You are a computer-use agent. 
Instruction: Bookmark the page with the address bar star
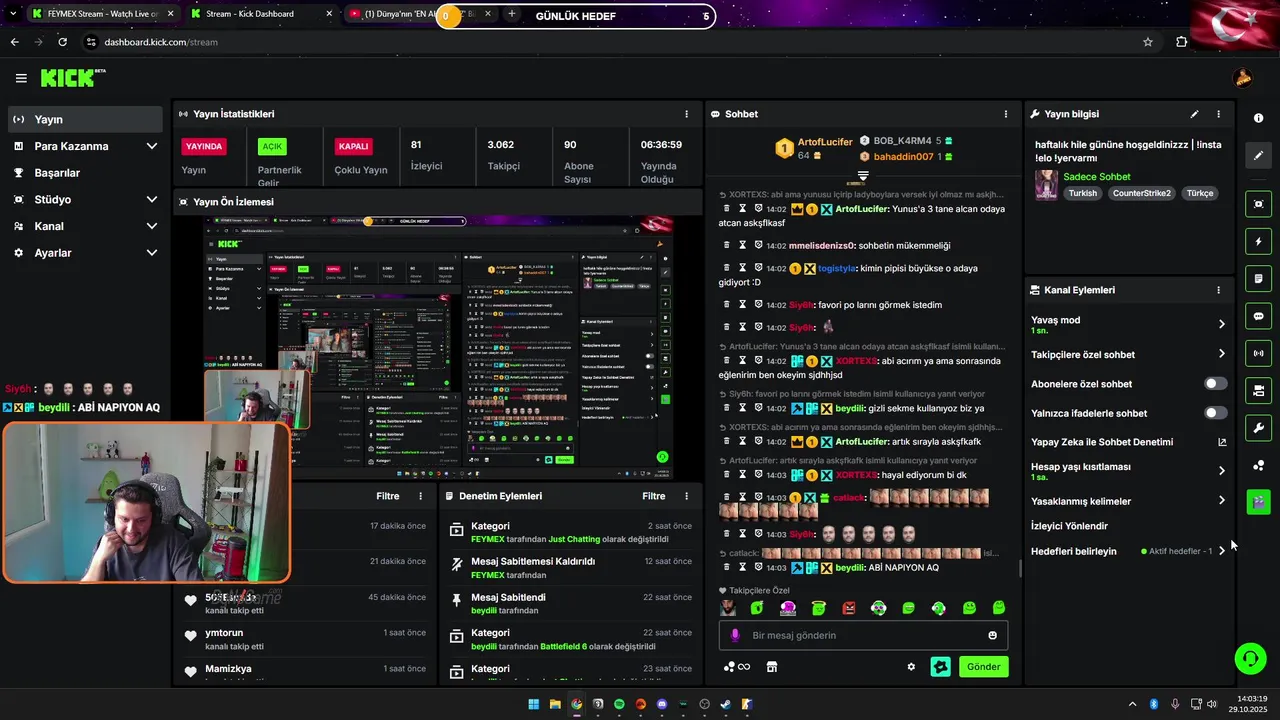(1148, 42)
